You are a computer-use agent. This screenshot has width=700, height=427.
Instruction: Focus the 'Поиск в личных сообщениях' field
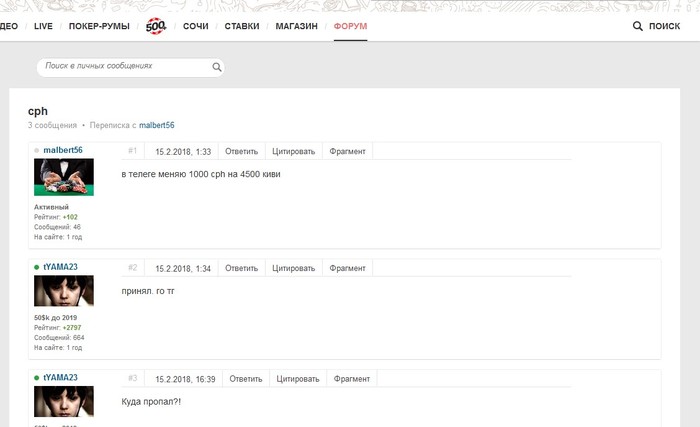130,67
